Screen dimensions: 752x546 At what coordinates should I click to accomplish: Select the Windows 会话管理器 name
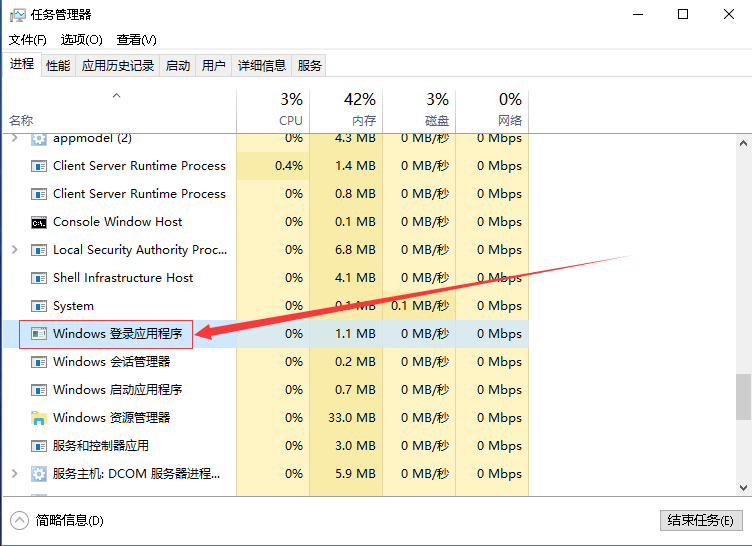(112, 362)
